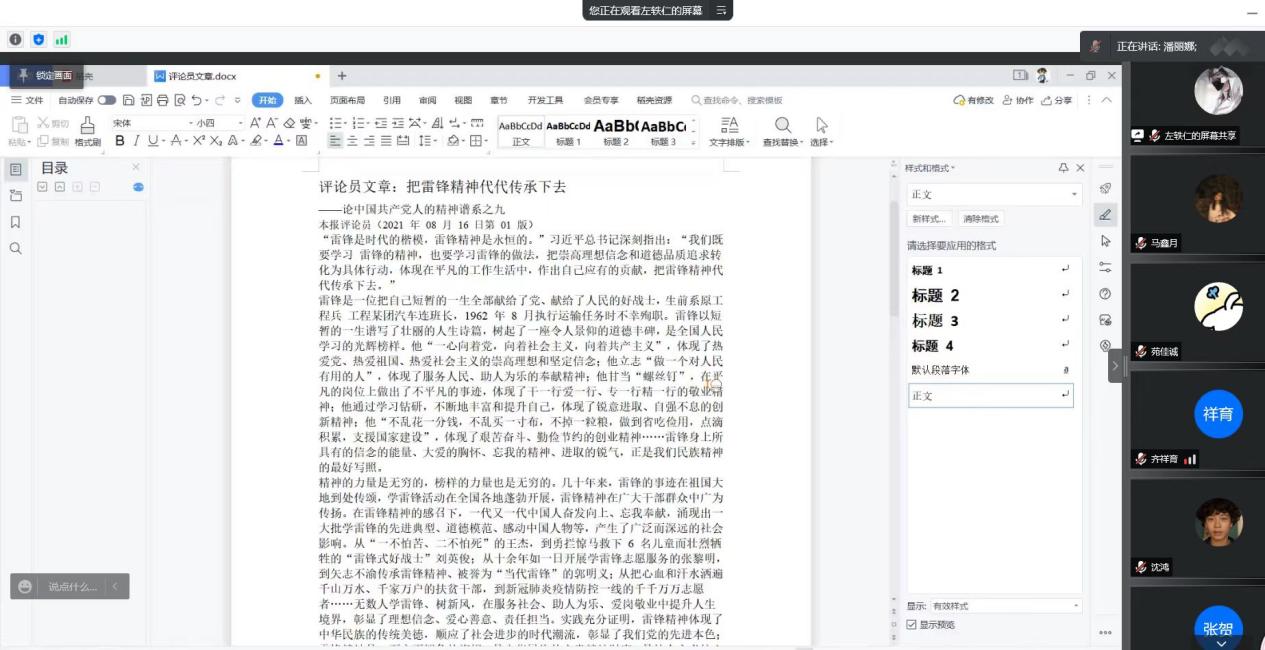Click the 新样式... button
This screenshot has height=650, width=1265.
[x=930, y=219]
